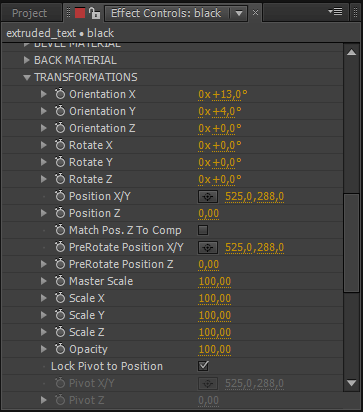Click Scale Y value 100,00
Viewport: 363px width, 412px height.
point(215,316)
